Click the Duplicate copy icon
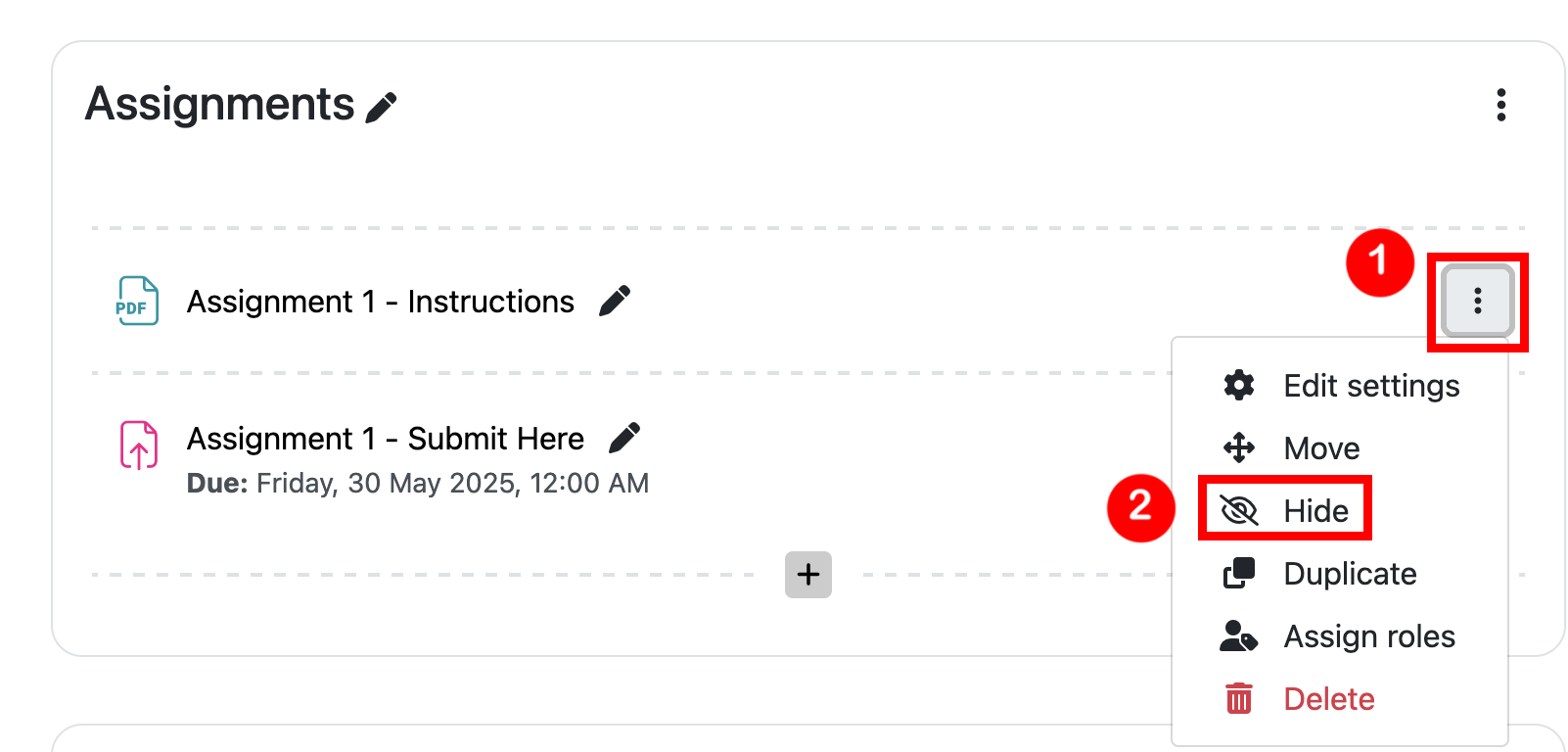The height and width of the screenshot is (752, 1568). pos(1239,574)
